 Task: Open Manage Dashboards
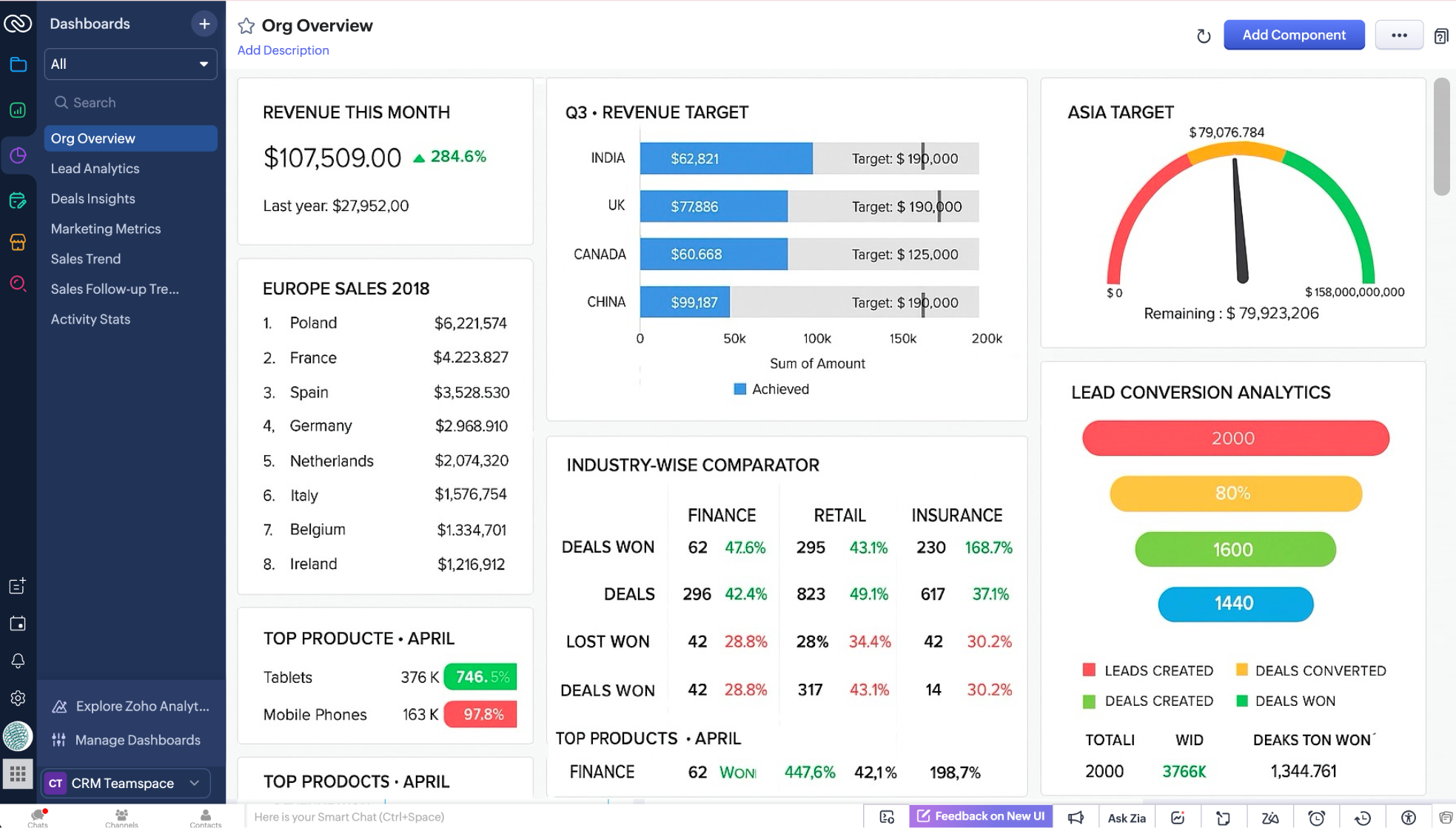[x=127, y=740]
